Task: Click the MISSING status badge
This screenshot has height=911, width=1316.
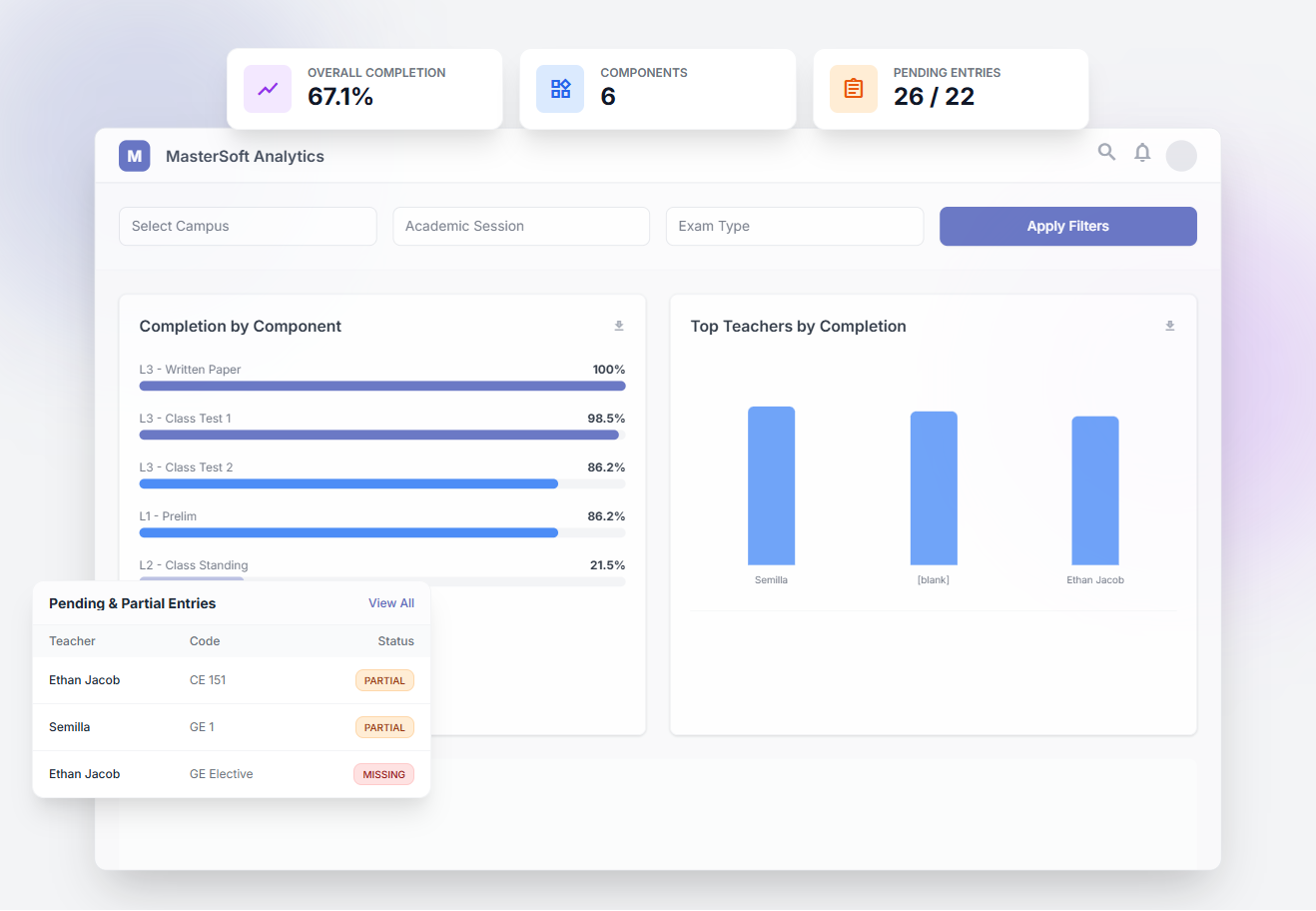Action: (x=383, y=774)
